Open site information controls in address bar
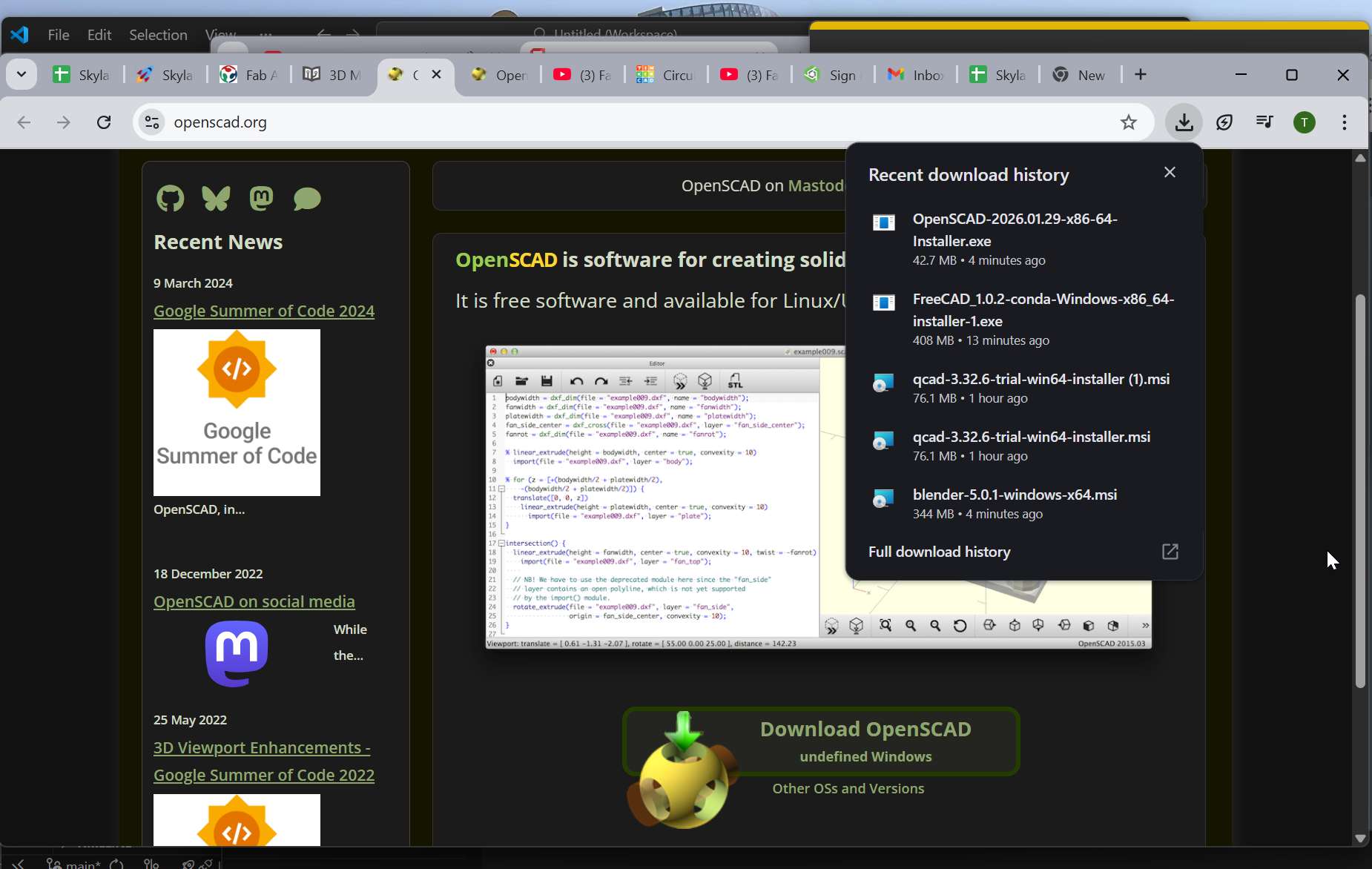Viewport: 1372px width, 869px height. point(151,122)
